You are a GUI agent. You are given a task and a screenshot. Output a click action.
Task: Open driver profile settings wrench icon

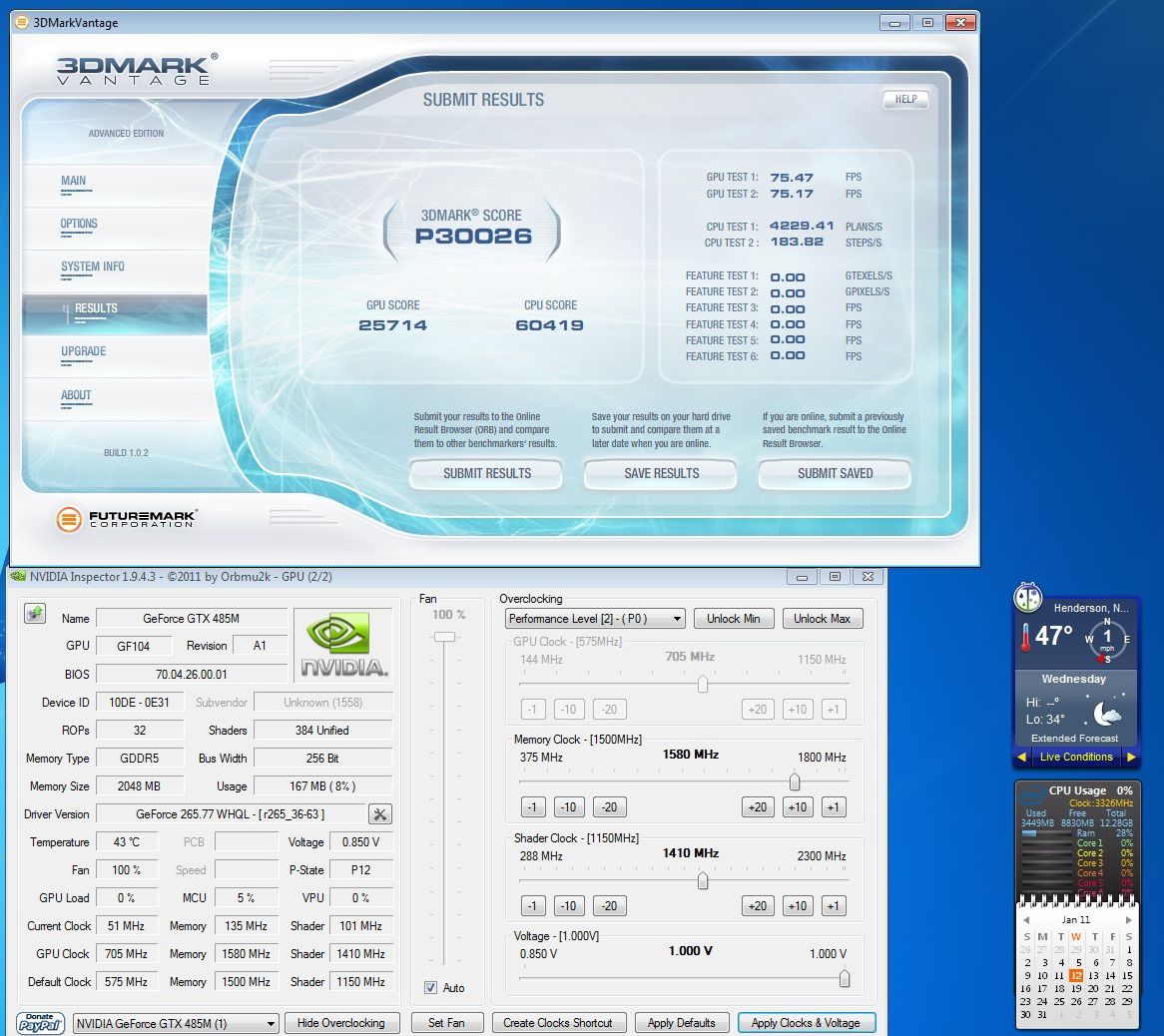pos(380,814)
